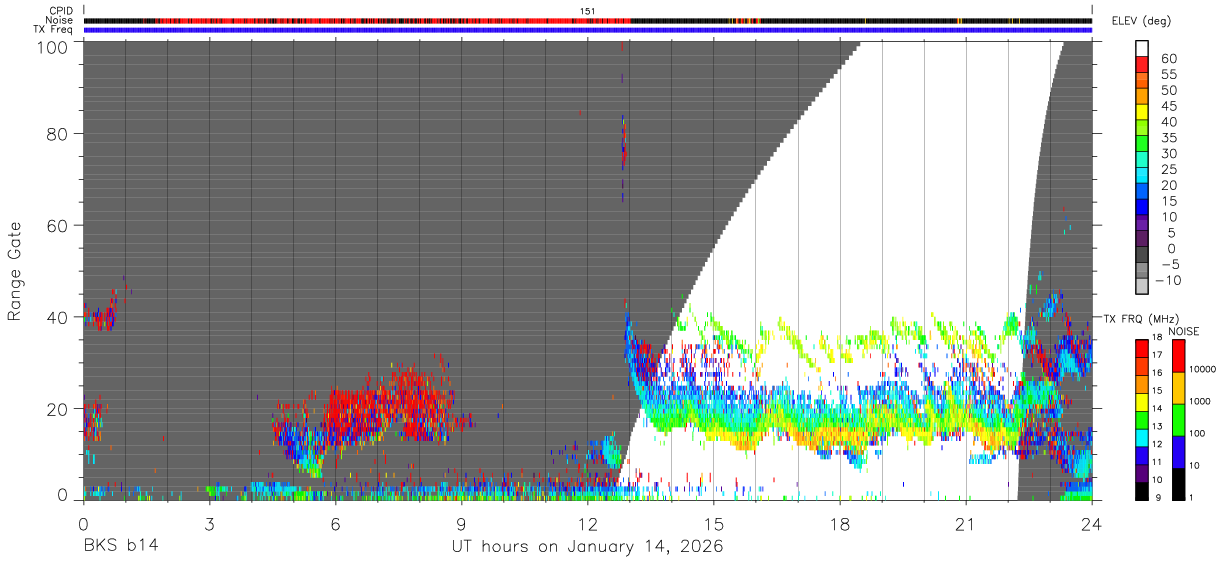The width and height of the screenshot is (1228, 567).
Task: Select the red top segment of the TX FRQ bar
Action: [x=1143, y=349]
